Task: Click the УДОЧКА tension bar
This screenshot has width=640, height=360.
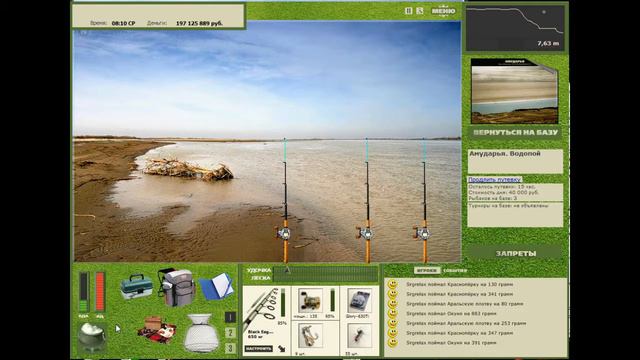Action: point(326,270)
